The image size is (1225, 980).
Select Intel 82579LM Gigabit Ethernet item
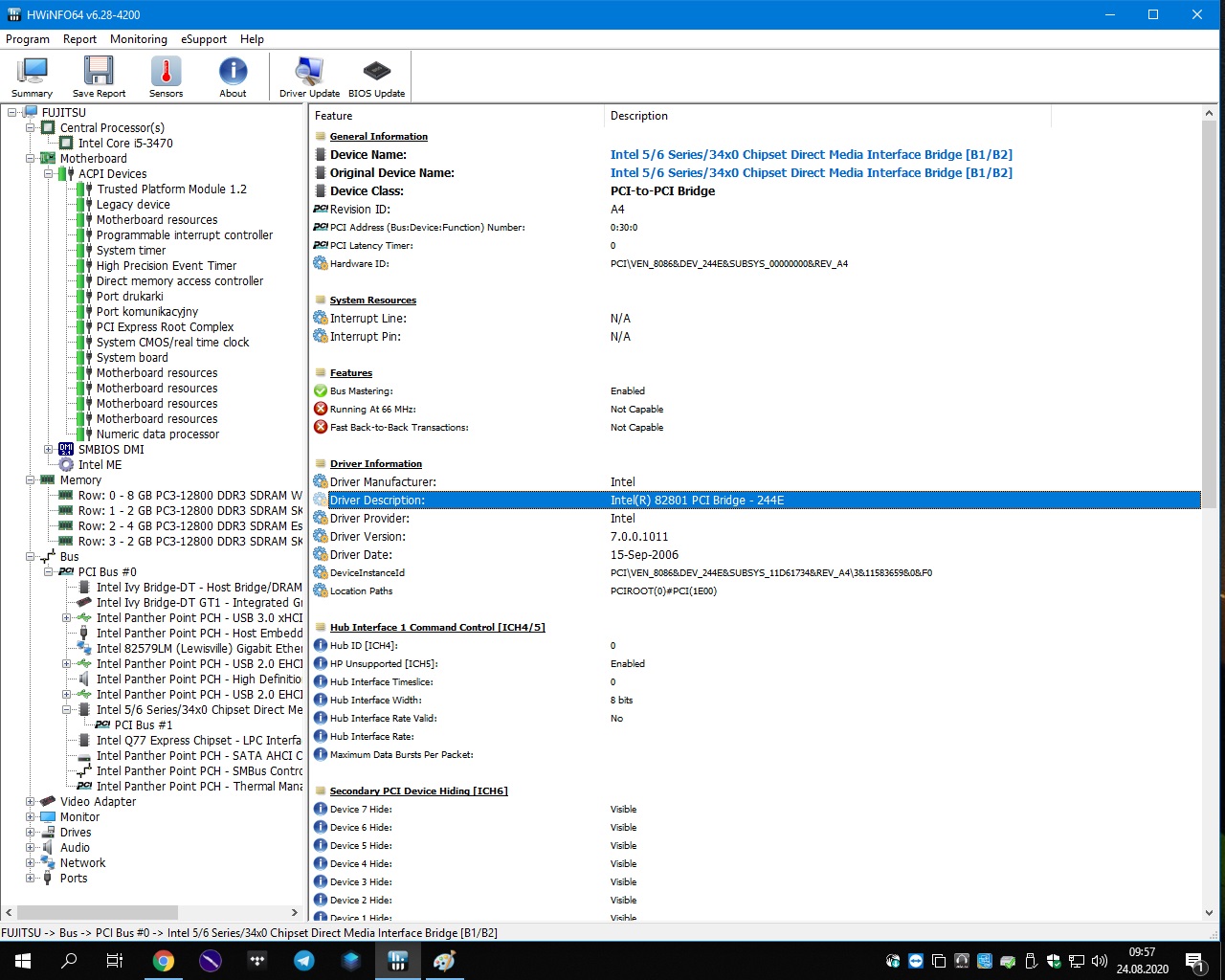pos(199,649)
